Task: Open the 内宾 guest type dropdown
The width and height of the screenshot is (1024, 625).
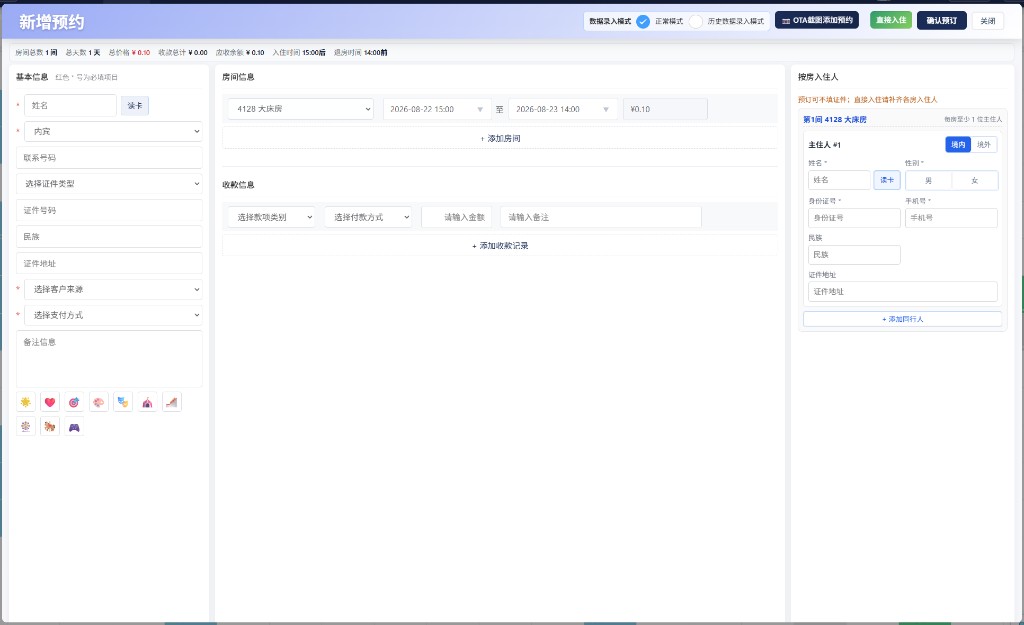Action: [113, 131]
